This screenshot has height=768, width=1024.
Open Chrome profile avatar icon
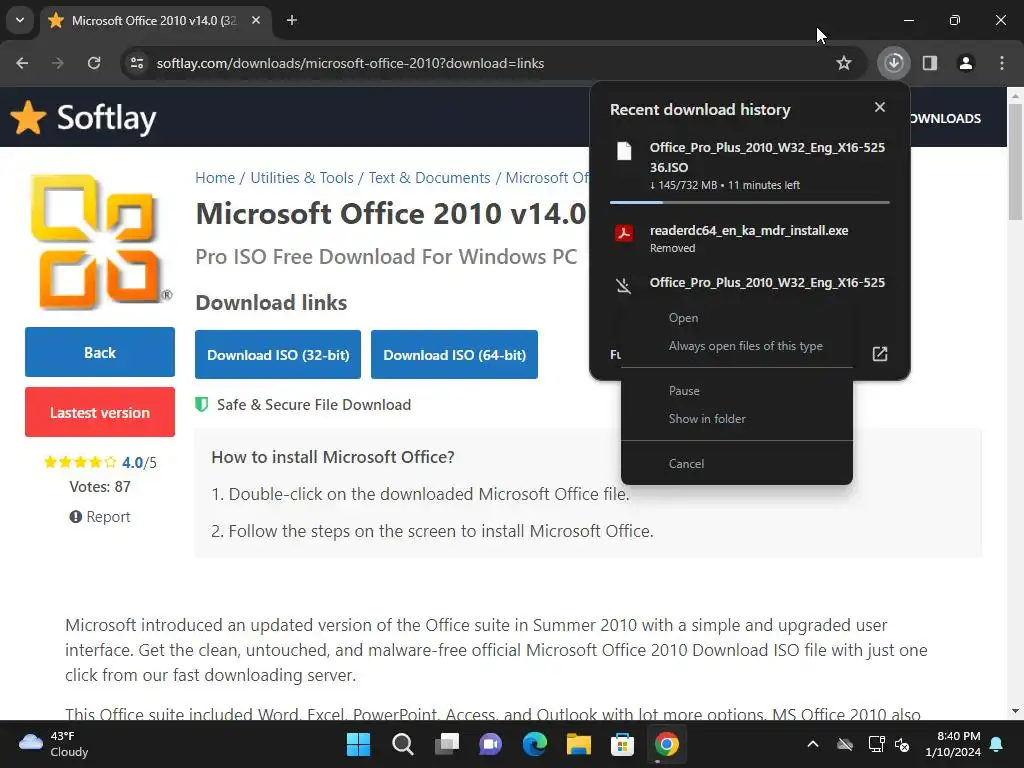pyautogui.click(x=966, y=63)
